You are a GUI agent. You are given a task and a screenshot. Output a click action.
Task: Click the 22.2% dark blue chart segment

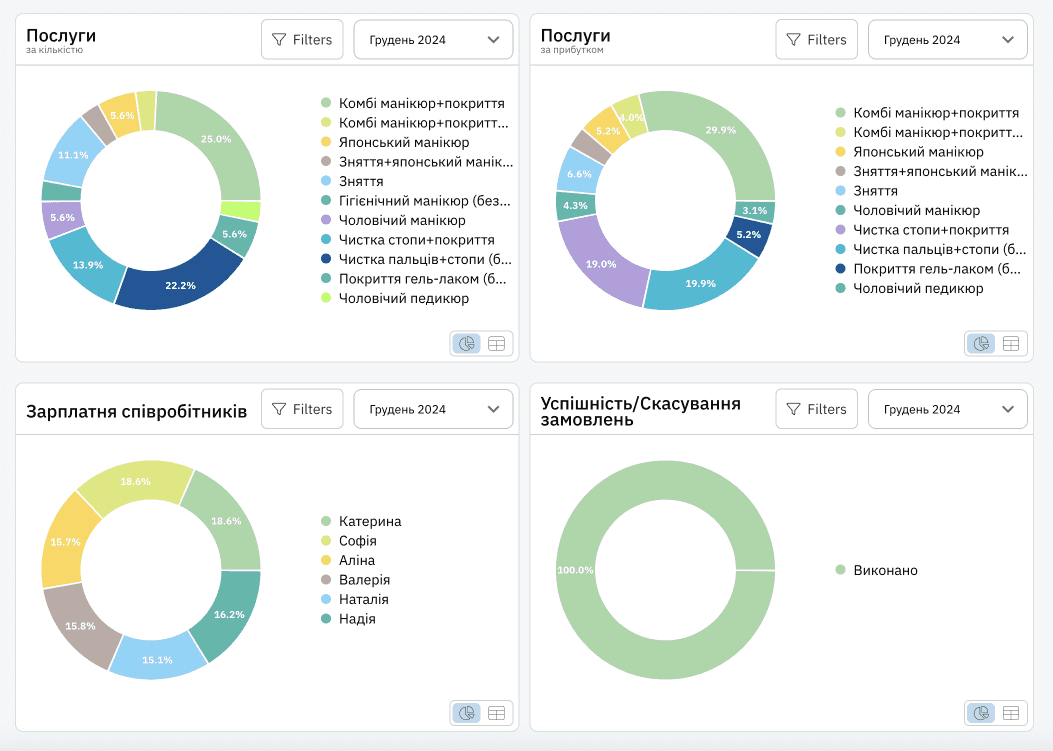(x=180, y=286)
